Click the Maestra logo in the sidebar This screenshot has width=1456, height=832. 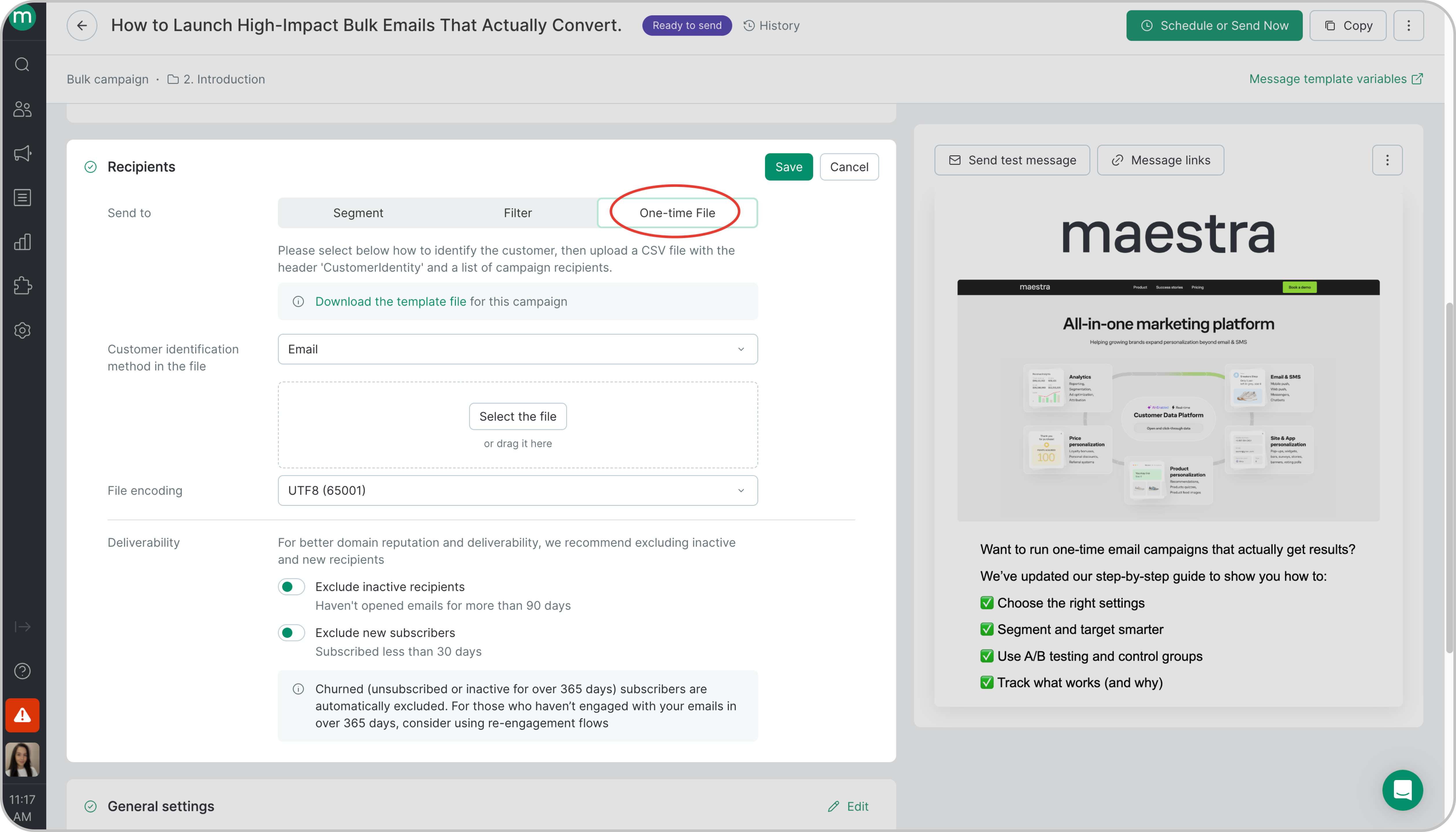(22, 17)
